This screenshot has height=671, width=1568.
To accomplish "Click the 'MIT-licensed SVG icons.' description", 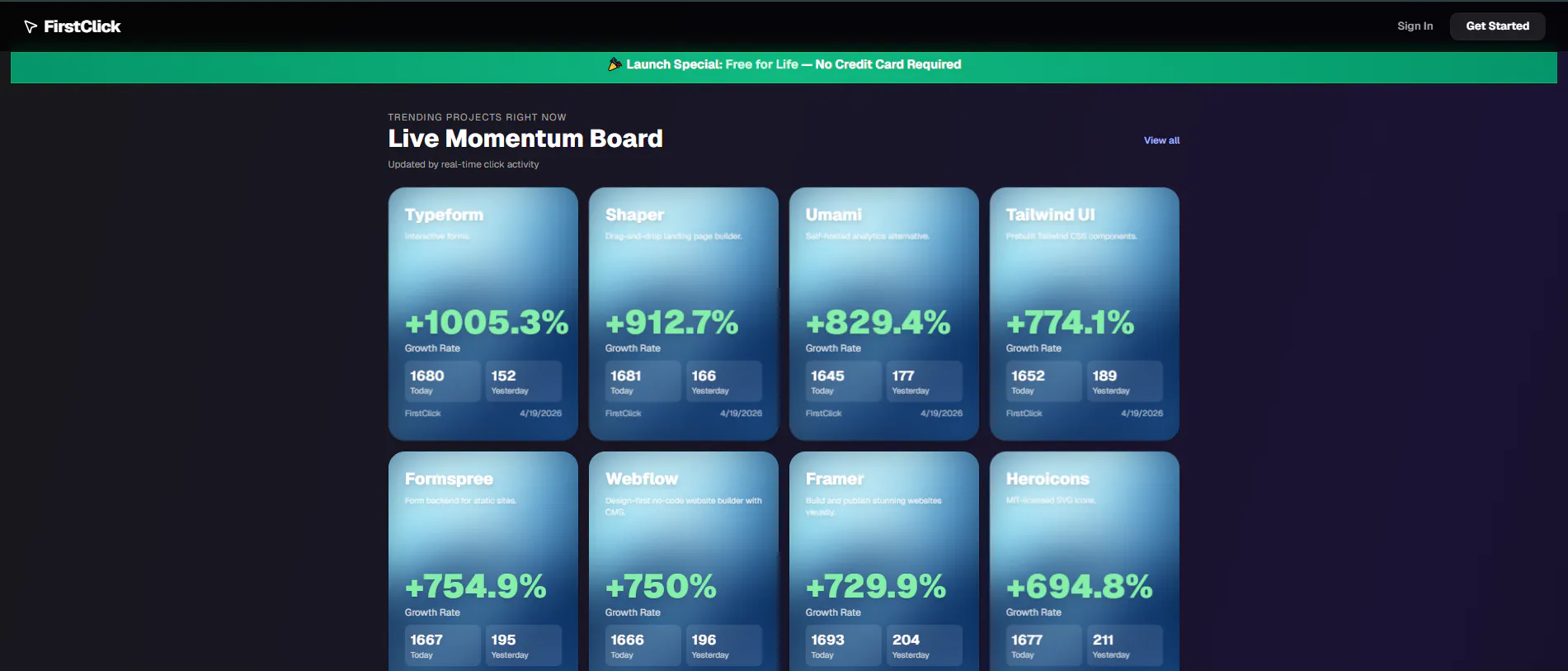I will tap(1051, 500).
